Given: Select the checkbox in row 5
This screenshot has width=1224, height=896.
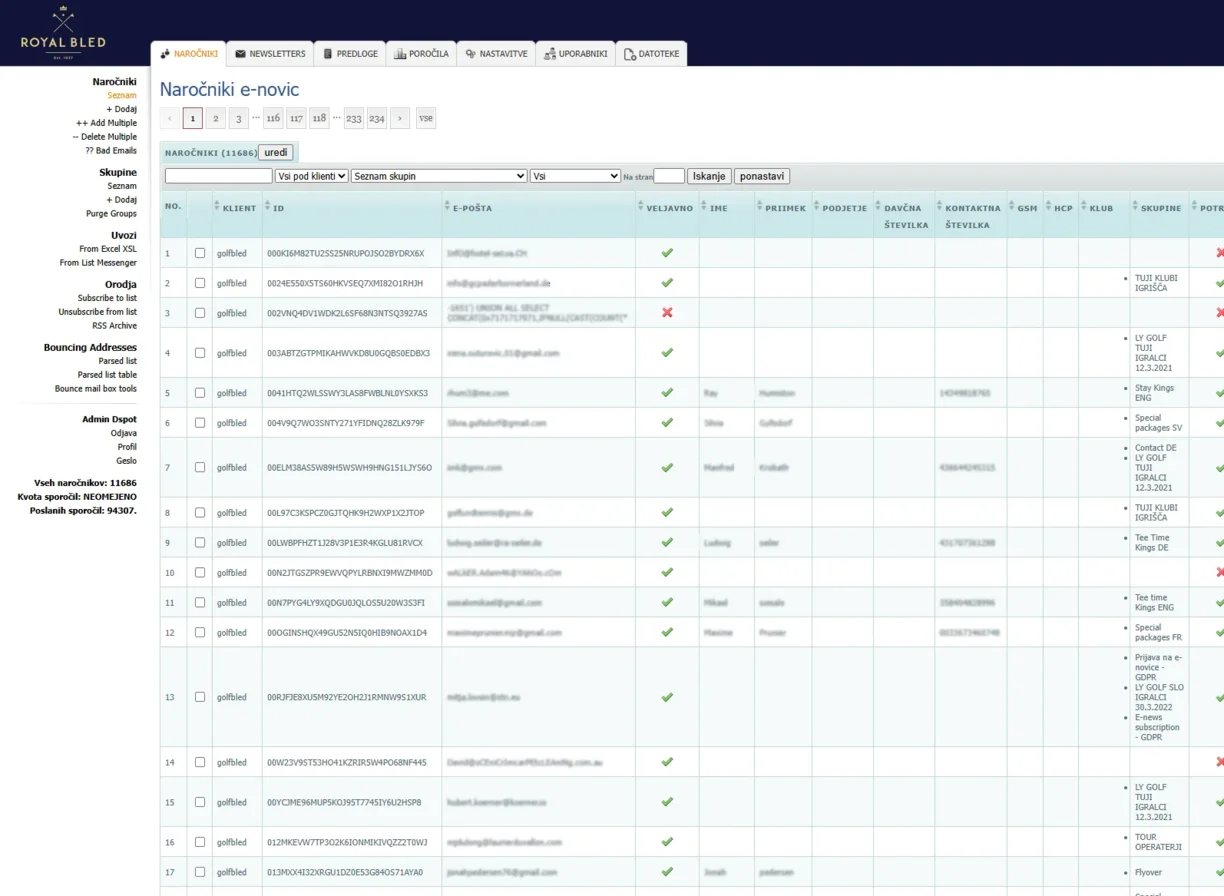Looking at the screenshot, I should (200, 393).
